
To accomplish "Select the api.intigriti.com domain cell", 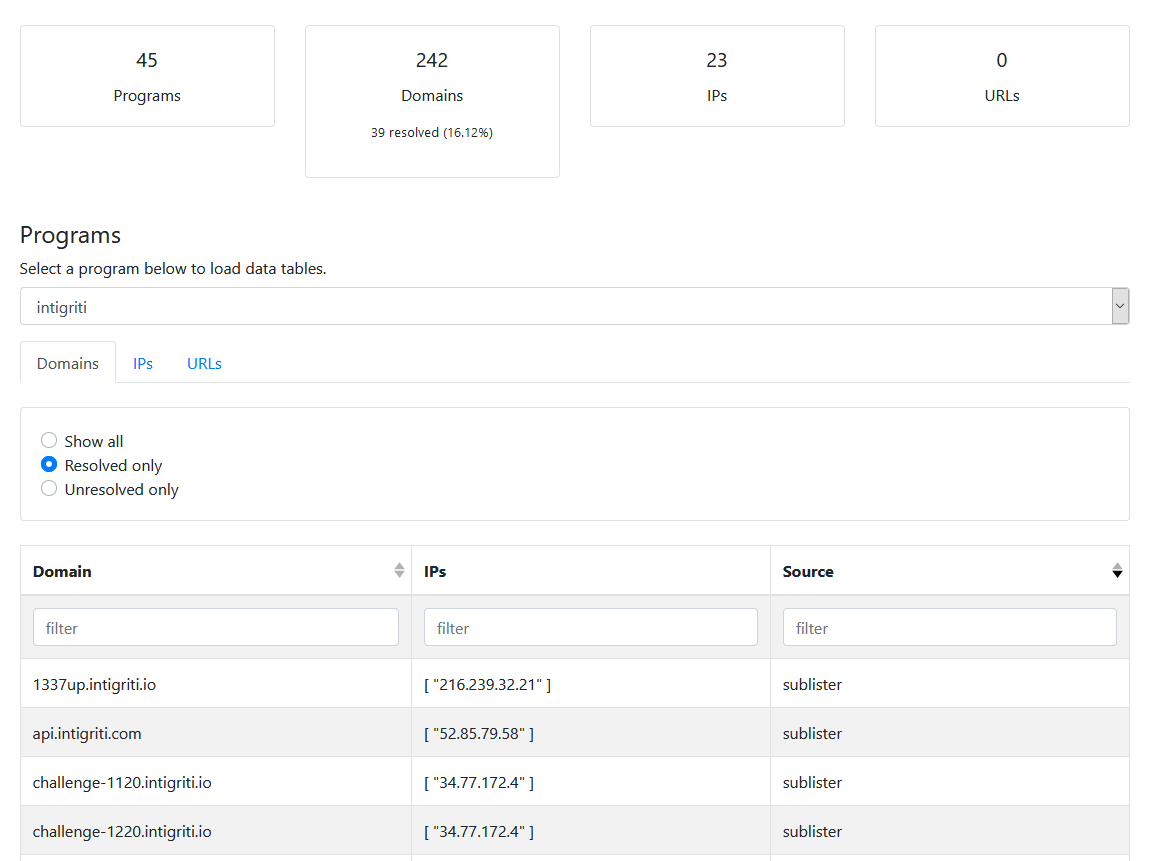I will click(x=216, y=733).
